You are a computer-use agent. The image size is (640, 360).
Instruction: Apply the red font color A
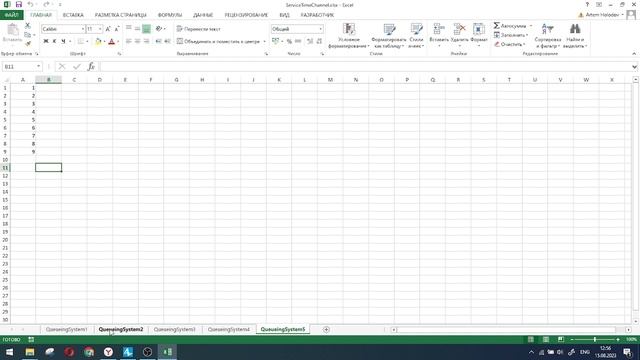[x=111, y=41]
